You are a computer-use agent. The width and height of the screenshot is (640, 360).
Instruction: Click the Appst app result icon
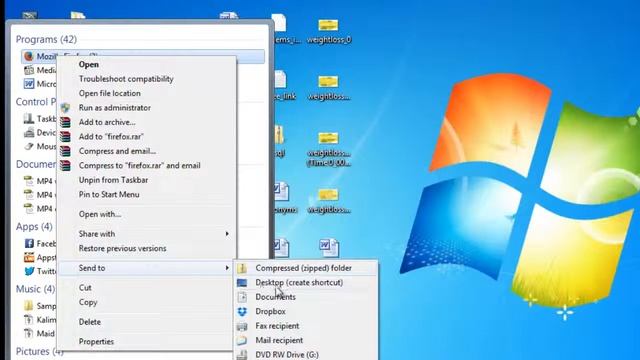pyautogui.click(x=29, y=257)
